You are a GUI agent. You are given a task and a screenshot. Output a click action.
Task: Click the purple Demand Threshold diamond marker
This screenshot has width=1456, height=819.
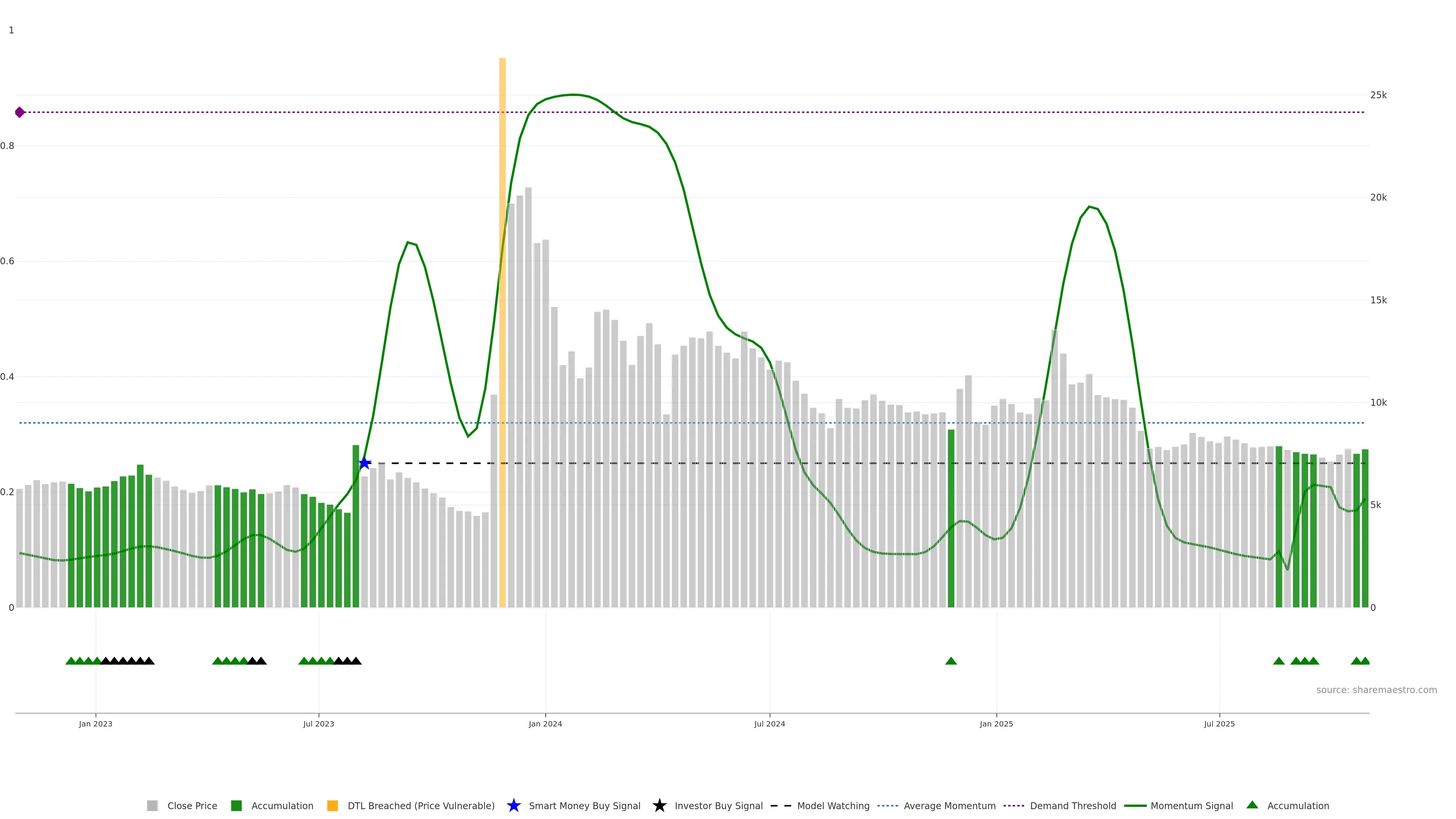(x=20, y=112)
